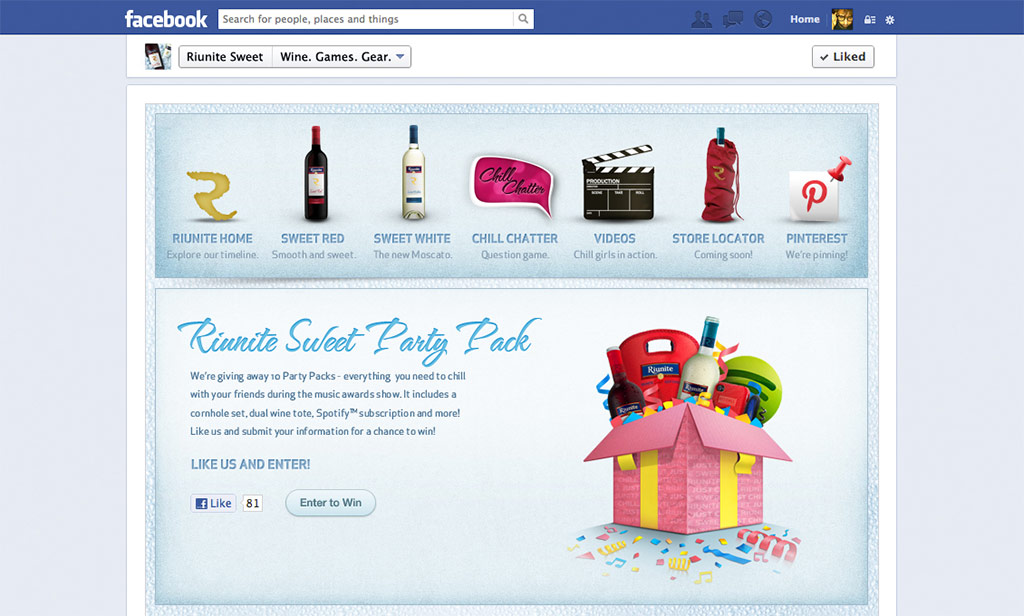1024x616 pixels.
Task: Open the messages icon in header
Action: click(733, 19)
